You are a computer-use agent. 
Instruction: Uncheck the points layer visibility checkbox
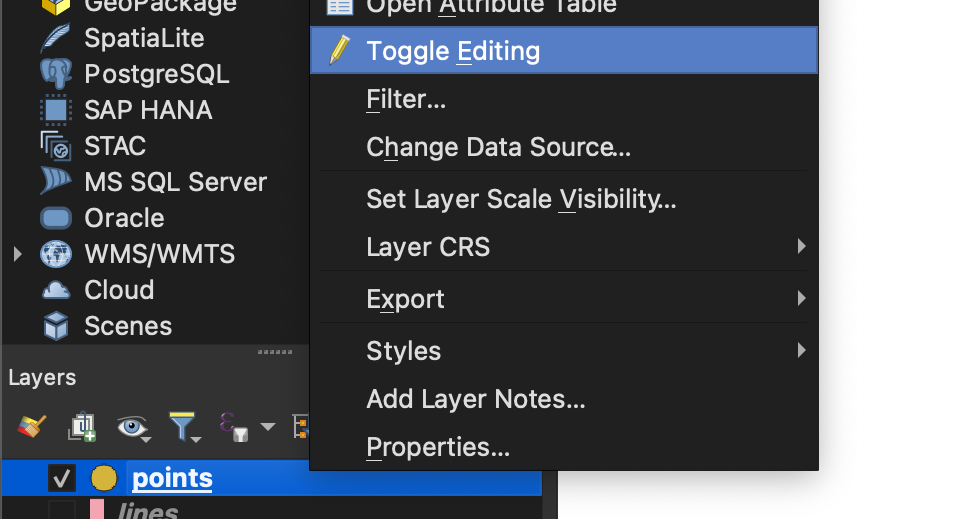pyautogui.click(x=62, y=478)
